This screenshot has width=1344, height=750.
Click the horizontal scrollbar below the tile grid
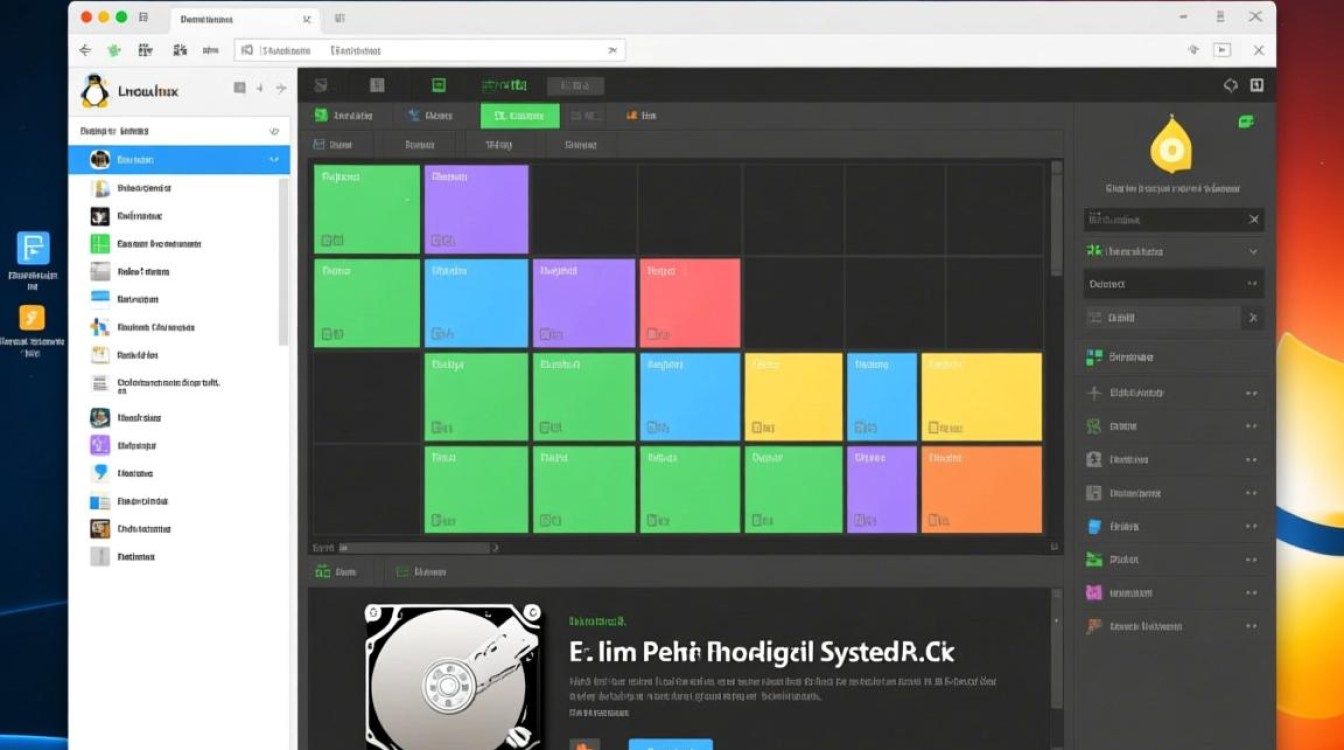coord(415,548)
